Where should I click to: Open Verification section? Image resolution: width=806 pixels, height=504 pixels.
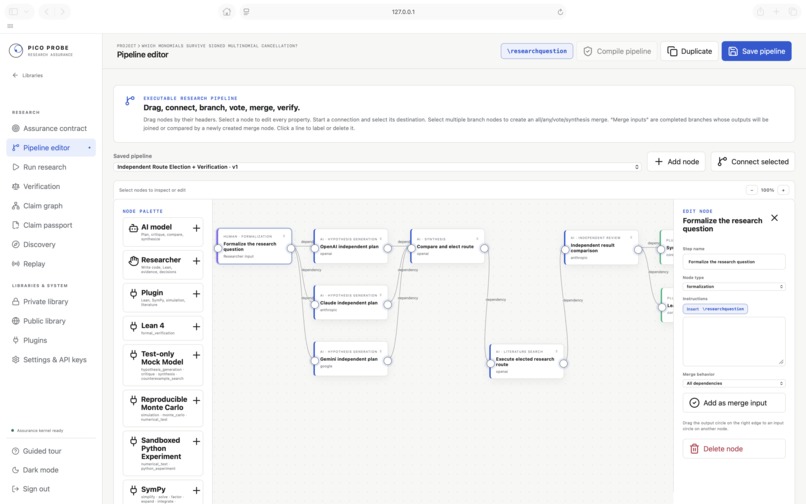pos(51,186)
